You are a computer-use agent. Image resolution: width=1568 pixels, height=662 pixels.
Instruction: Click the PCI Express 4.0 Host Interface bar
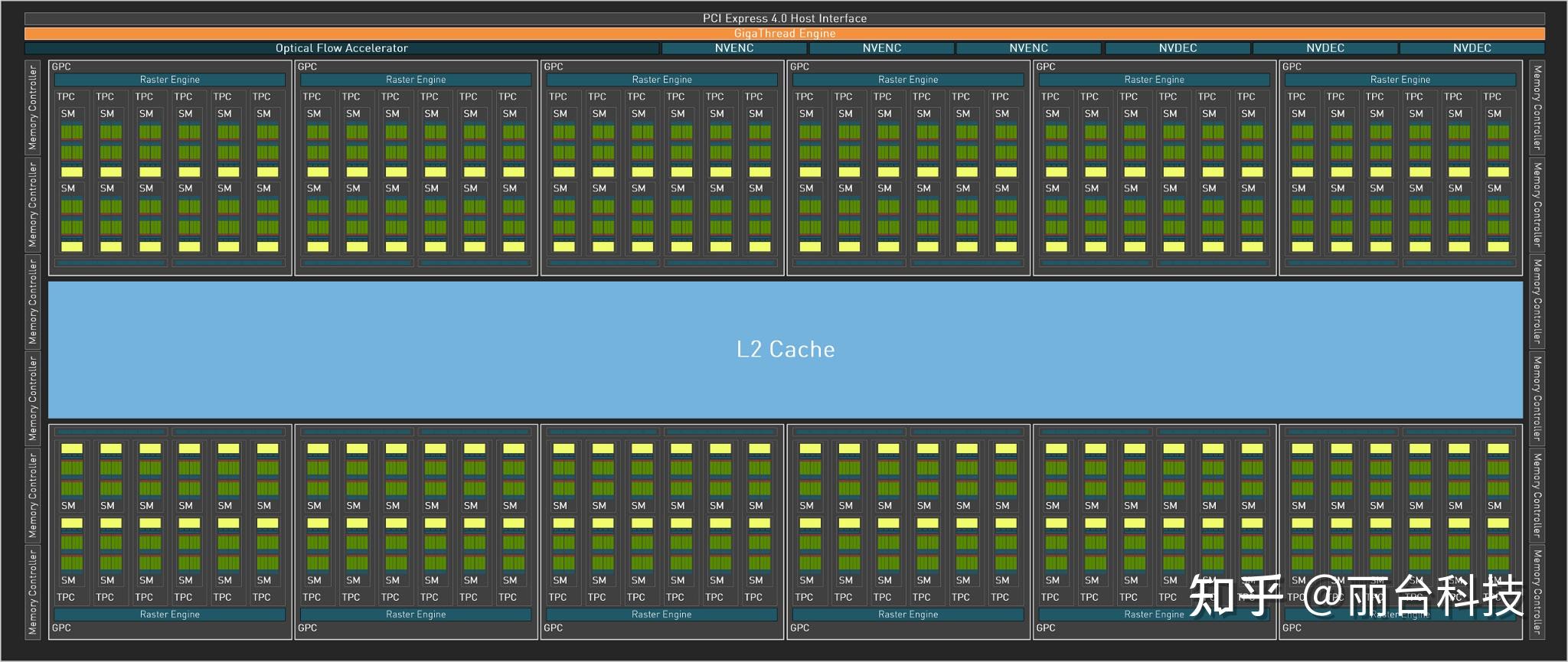point(784,18)
